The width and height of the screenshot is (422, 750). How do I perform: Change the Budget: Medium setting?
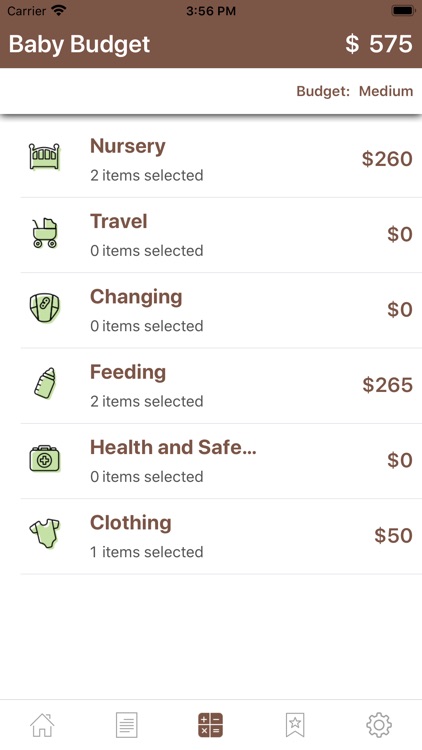[355, 91]
